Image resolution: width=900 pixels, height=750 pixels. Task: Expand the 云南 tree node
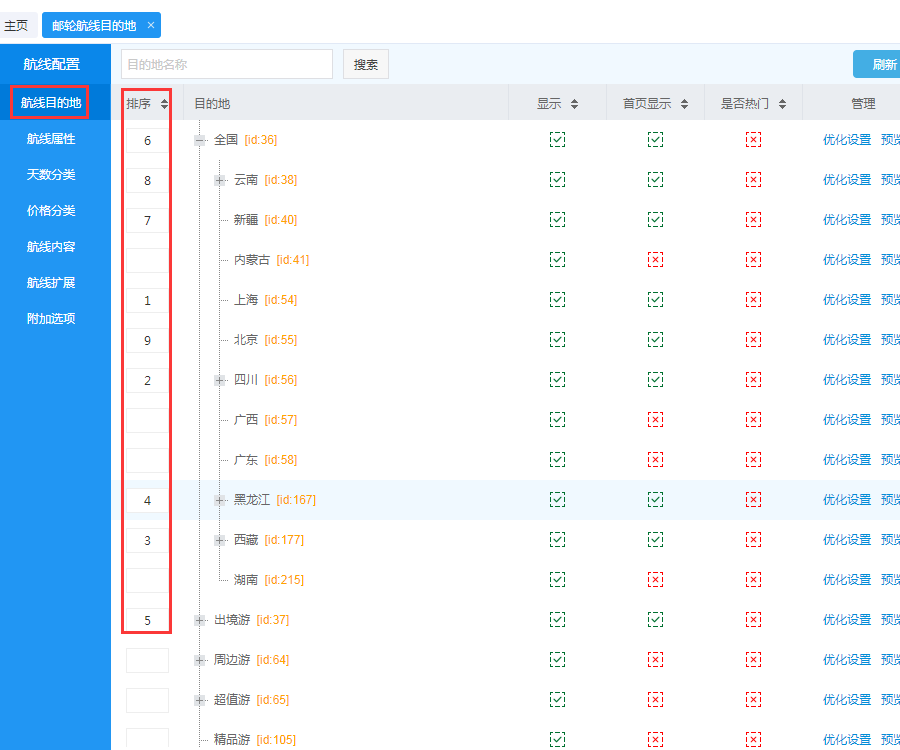pos(220,180)
